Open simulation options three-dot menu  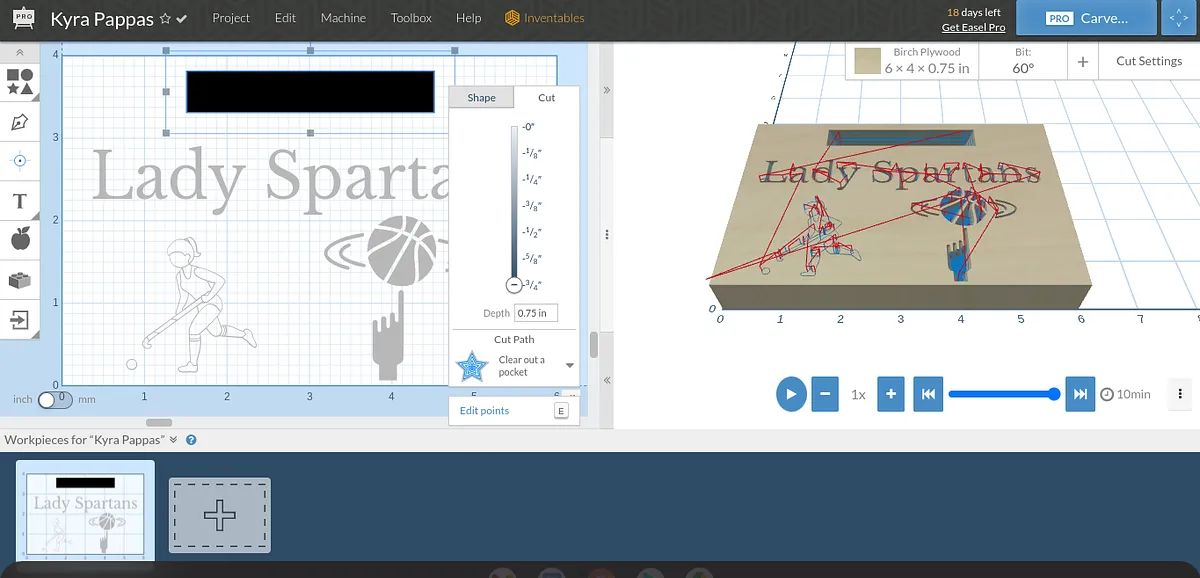pyautogui.click(x=1181, y=394)
